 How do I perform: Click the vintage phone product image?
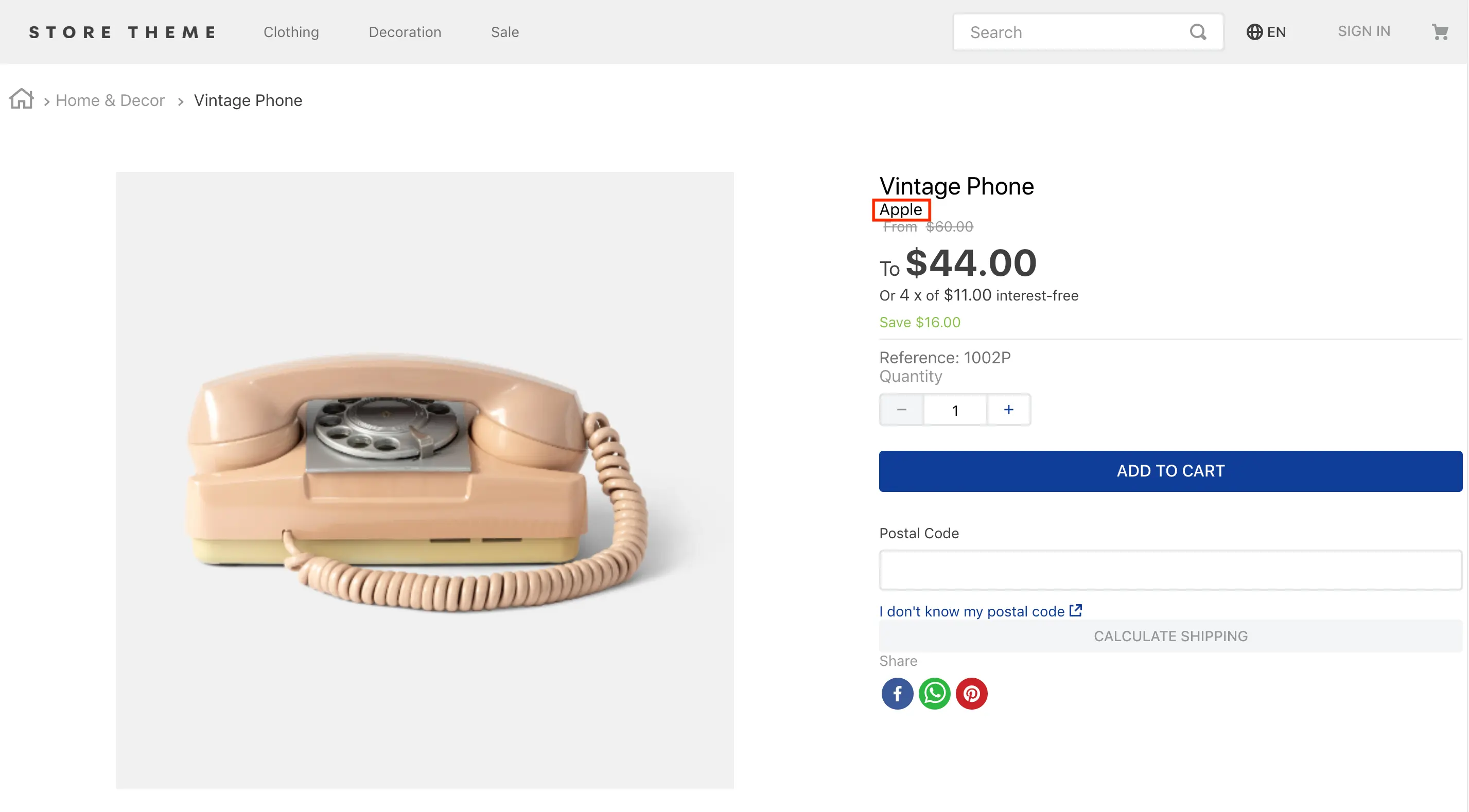point(425,480)
